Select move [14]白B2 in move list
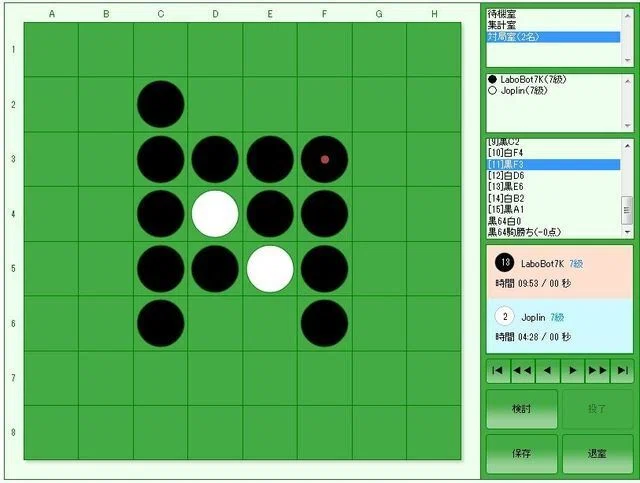This screenshot has height=483, width=640. click(x=553, y=198)
